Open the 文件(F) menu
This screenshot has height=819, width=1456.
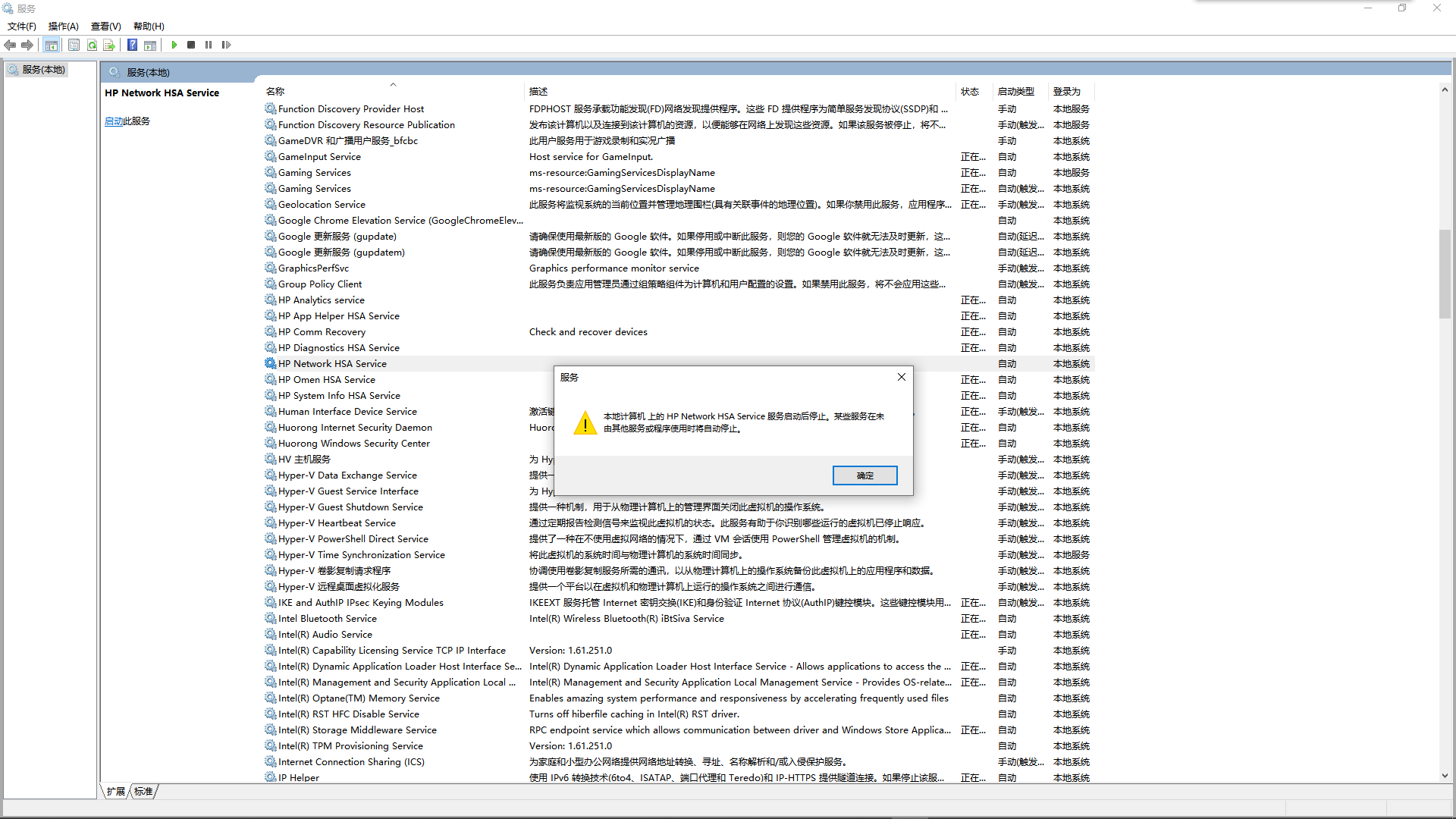(x=22, y=26)
